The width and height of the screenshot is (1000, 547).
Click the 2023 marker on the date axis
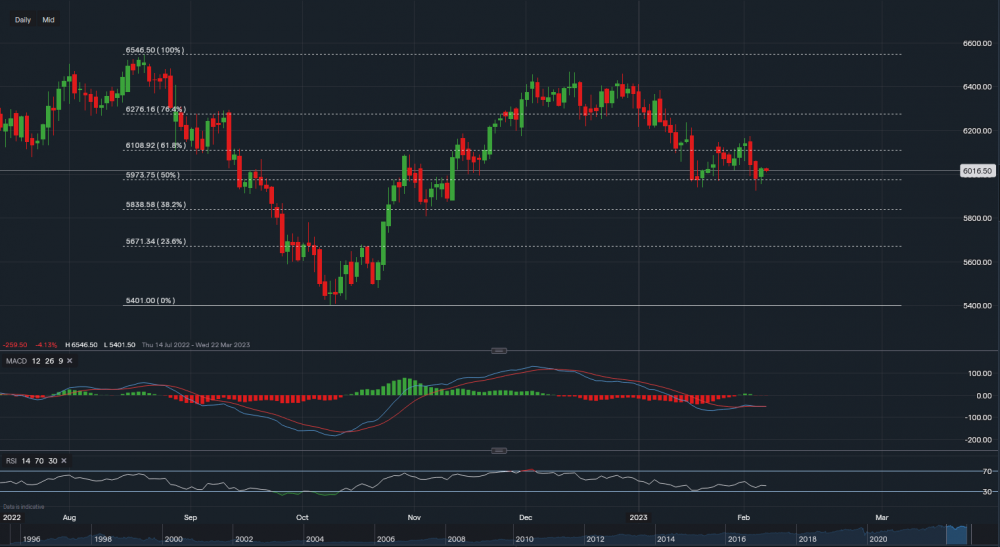click(x=640, y=518)
